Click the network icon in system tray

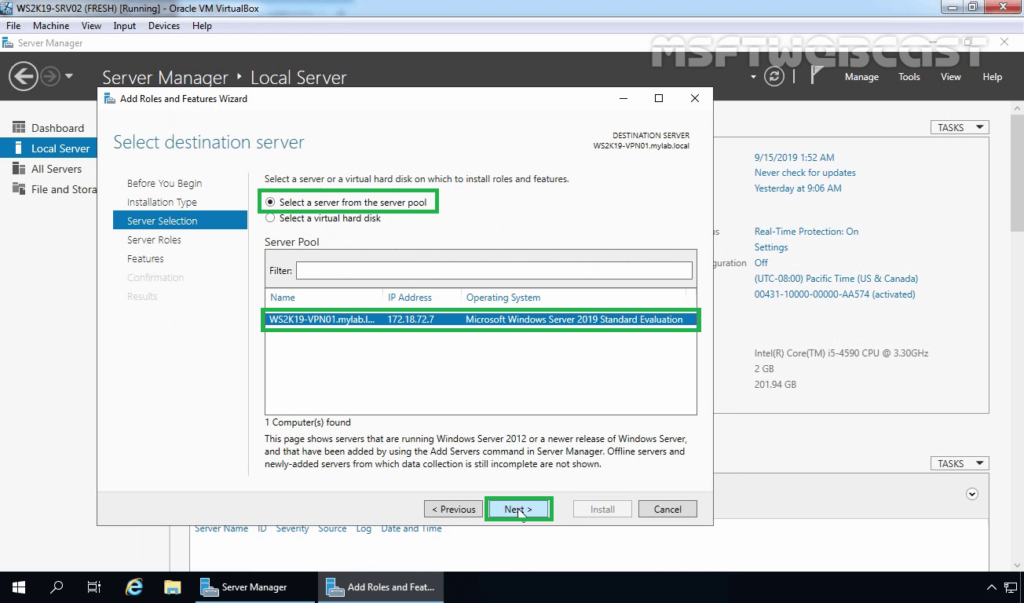tap(1011, 587)
